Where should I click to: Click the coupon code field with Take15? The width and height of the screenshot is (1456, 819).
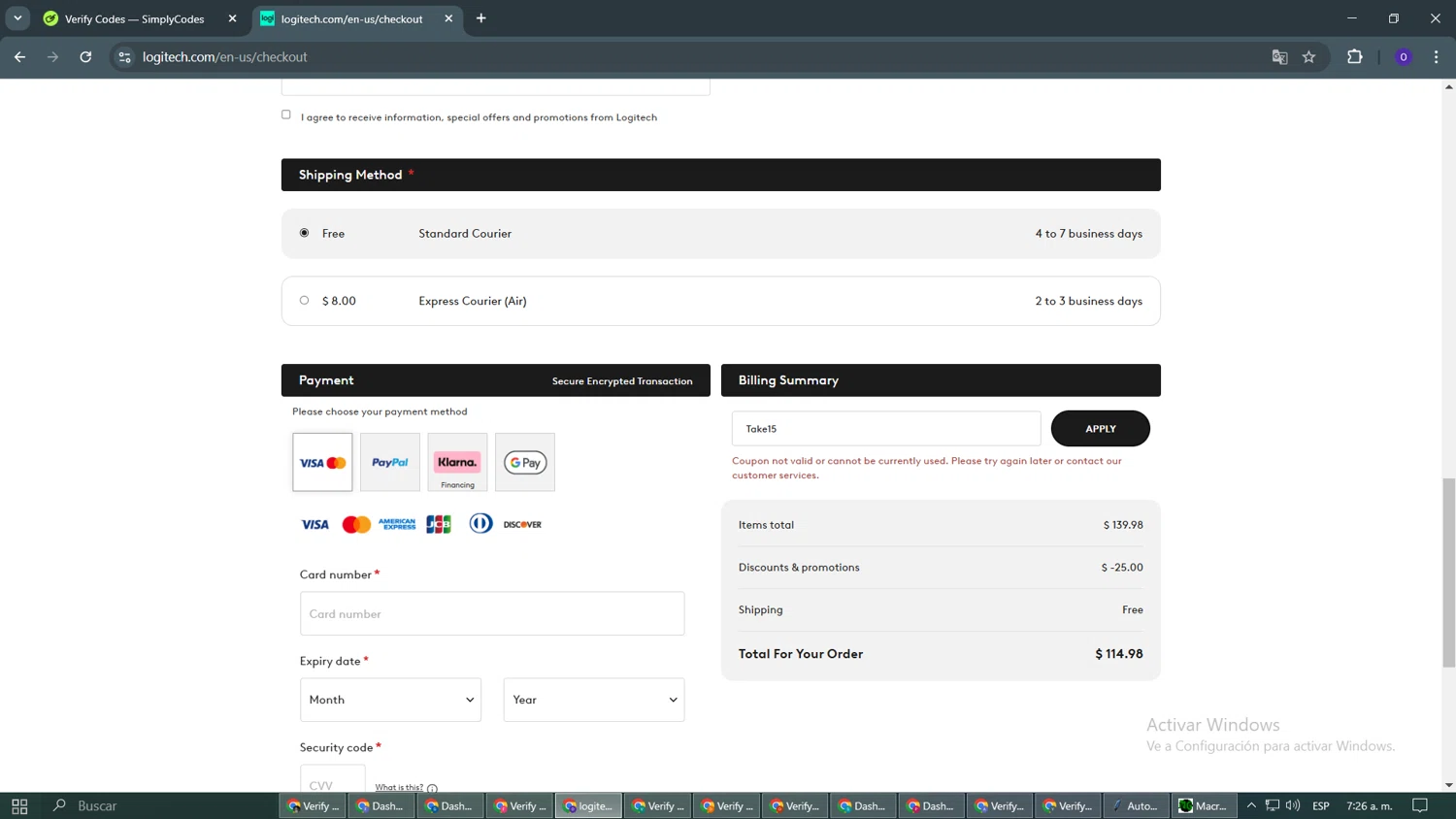pos(886,428)
